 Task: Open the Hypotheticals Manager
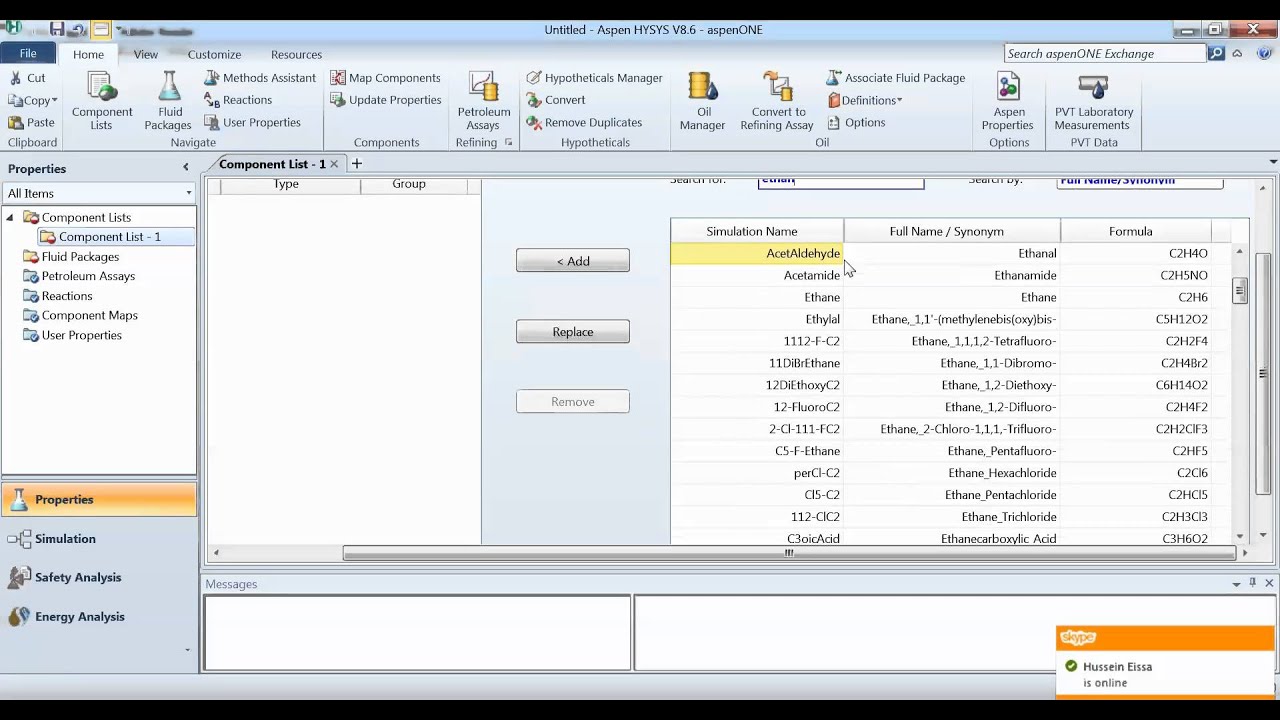pyautogui.click(x=594, y=78)
